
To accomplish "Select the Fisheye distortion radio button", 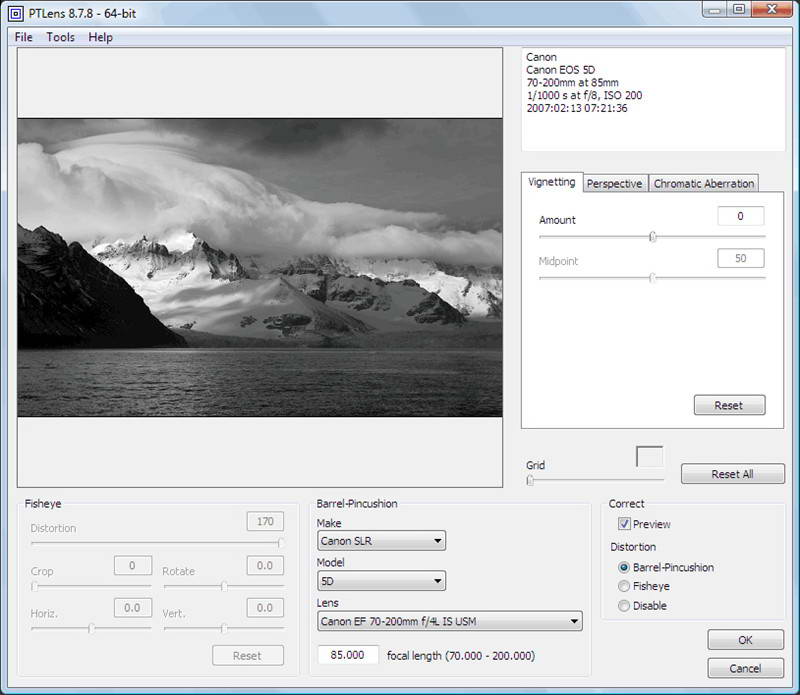I will click(625, 586).
